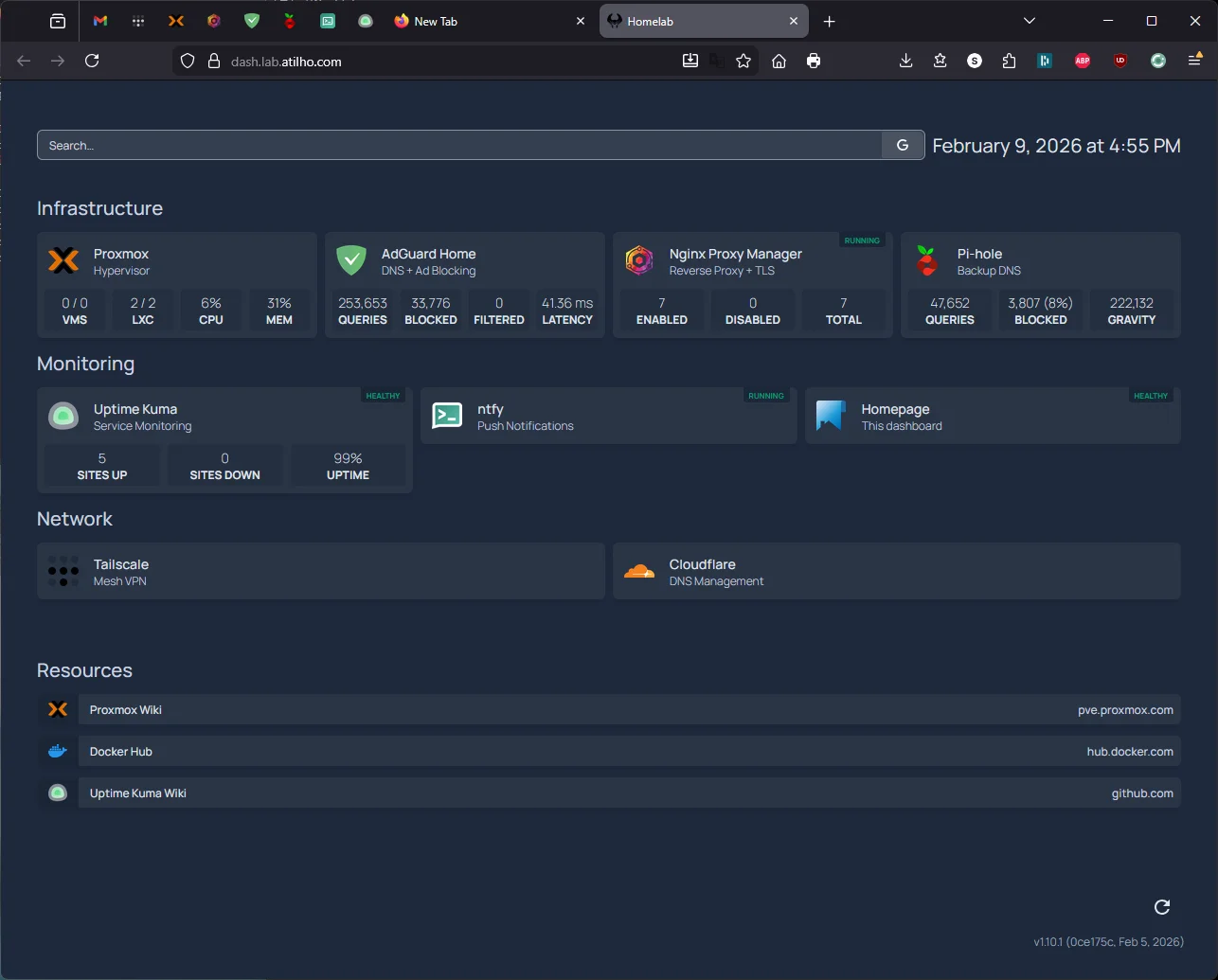Viewport: 1218px width, 980px height.
Task: Click the Tailscale mesh VPN icon
Action: (63, 570)
